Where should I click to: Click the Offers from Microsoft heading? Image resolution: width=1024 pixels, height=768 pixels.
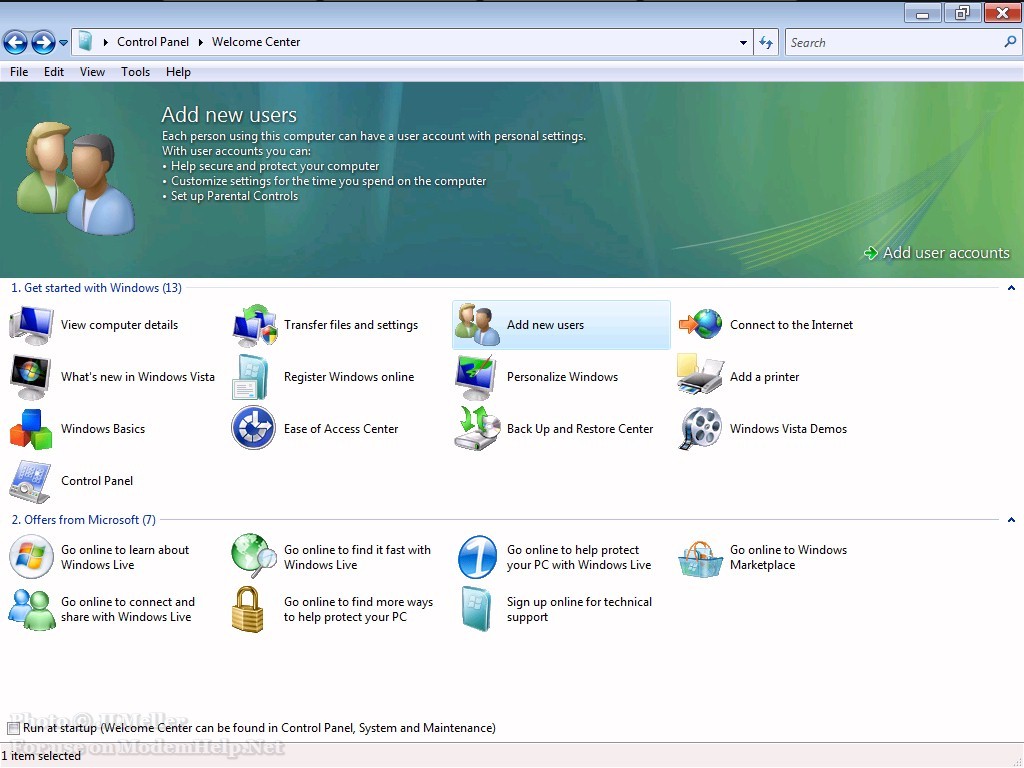pyautogui.click(x=84, y=520)
